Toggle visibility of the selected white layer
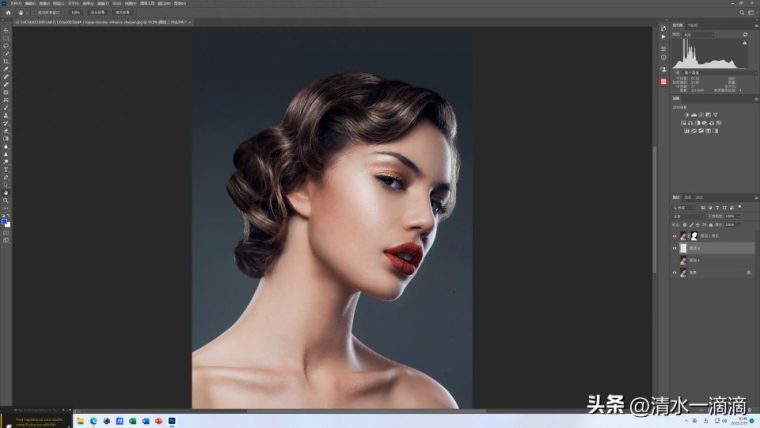The image size is (760, 428). [x=674, y=248]
